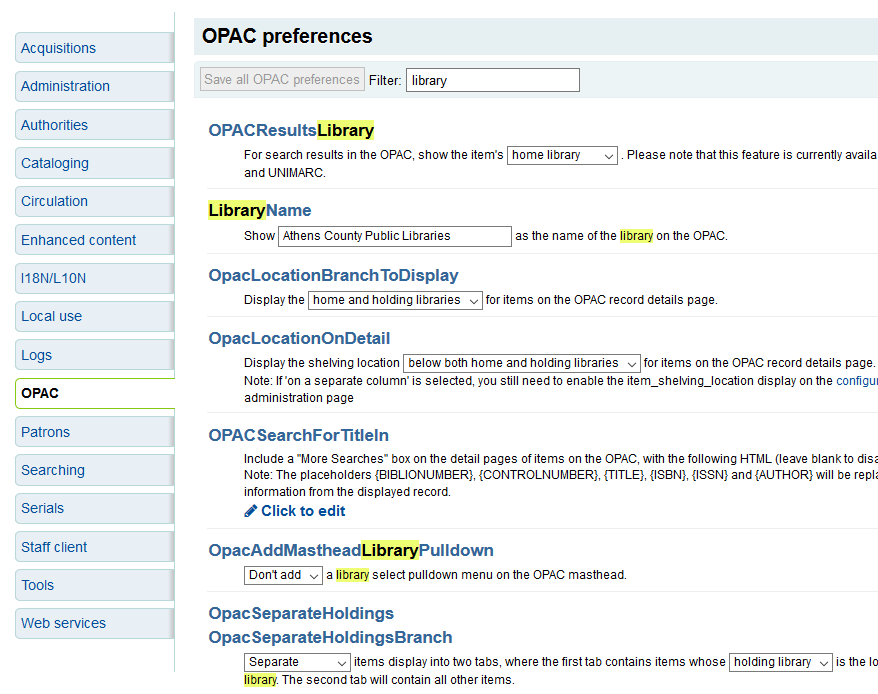Open the 'holding library' dropdown
This screenshot has width=878, height=694.
click(780, 663)
